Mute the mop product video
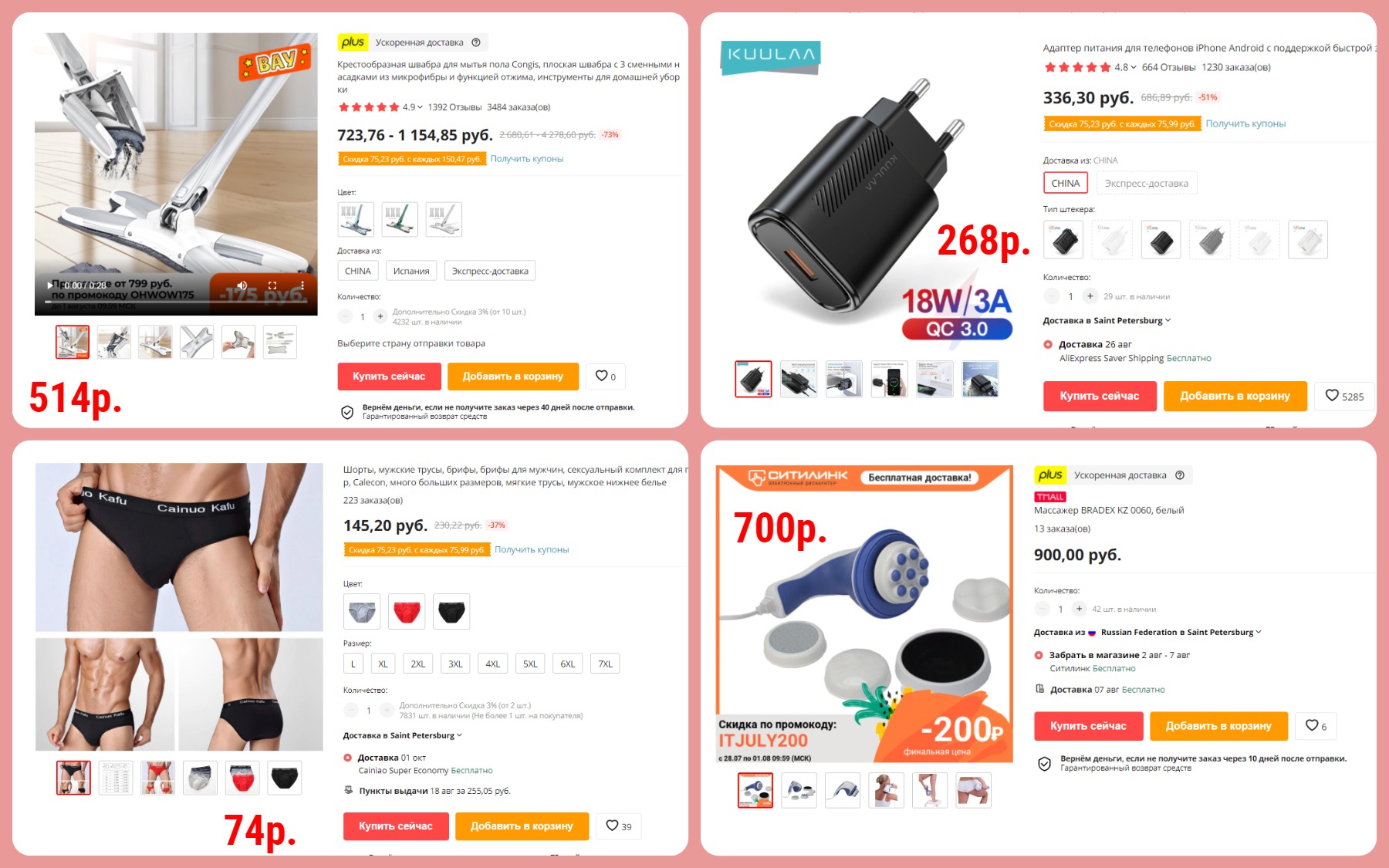1389x868 pixels. click(242, 285)
